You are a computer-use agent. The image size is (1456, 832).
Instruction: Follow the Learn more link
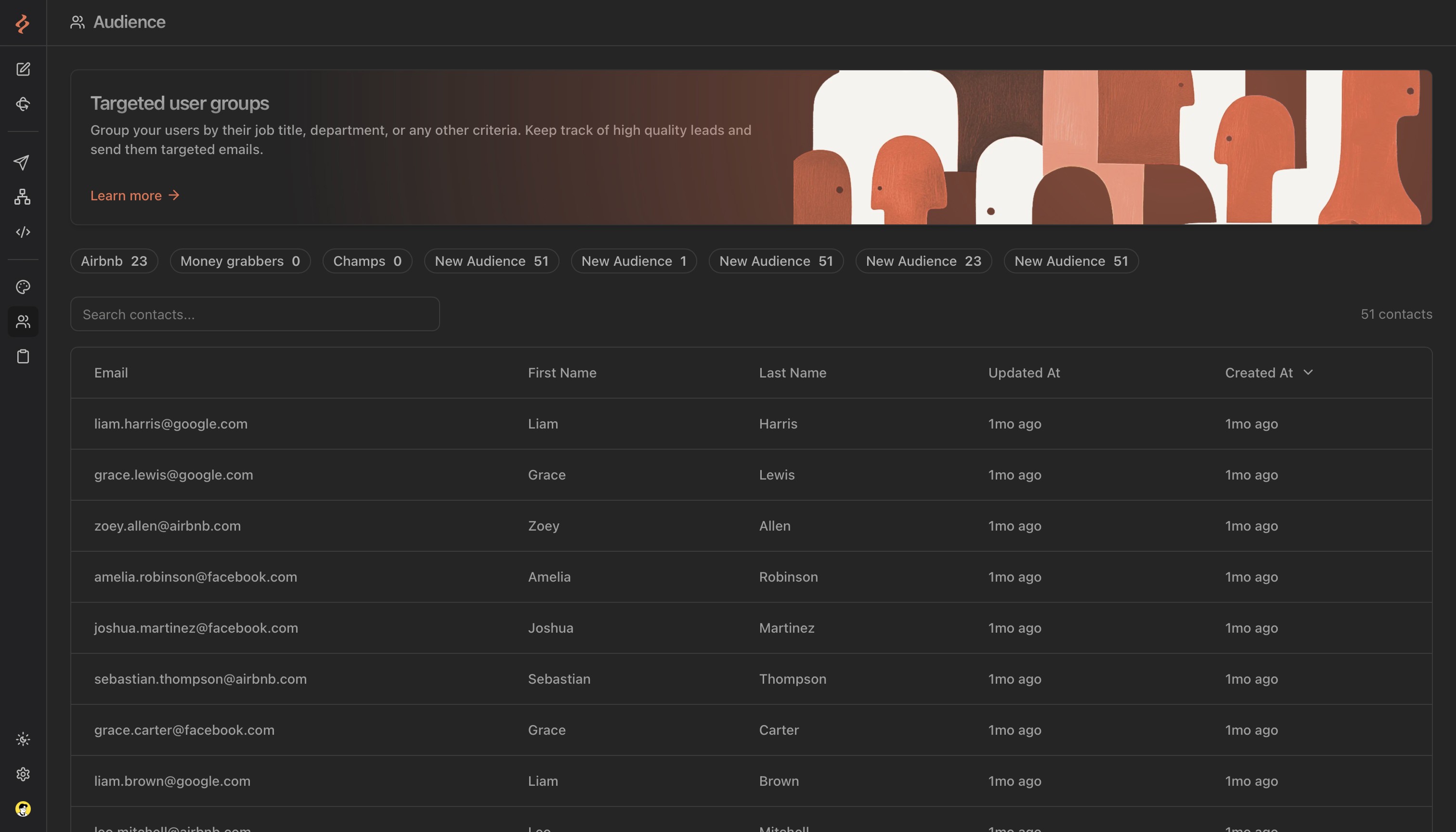pyautogui.click(x=135, y=195)
